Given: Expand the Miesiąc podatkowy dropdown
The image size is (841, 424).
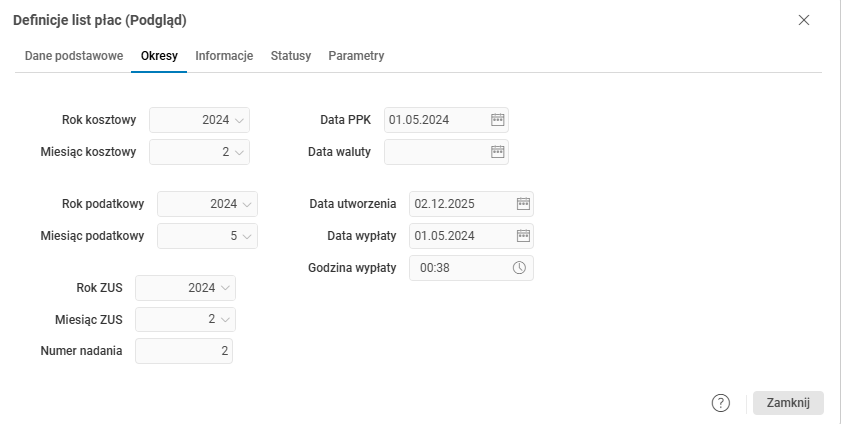Looking at the screenshot, I should pyautogui.click(x=247, y=236).
